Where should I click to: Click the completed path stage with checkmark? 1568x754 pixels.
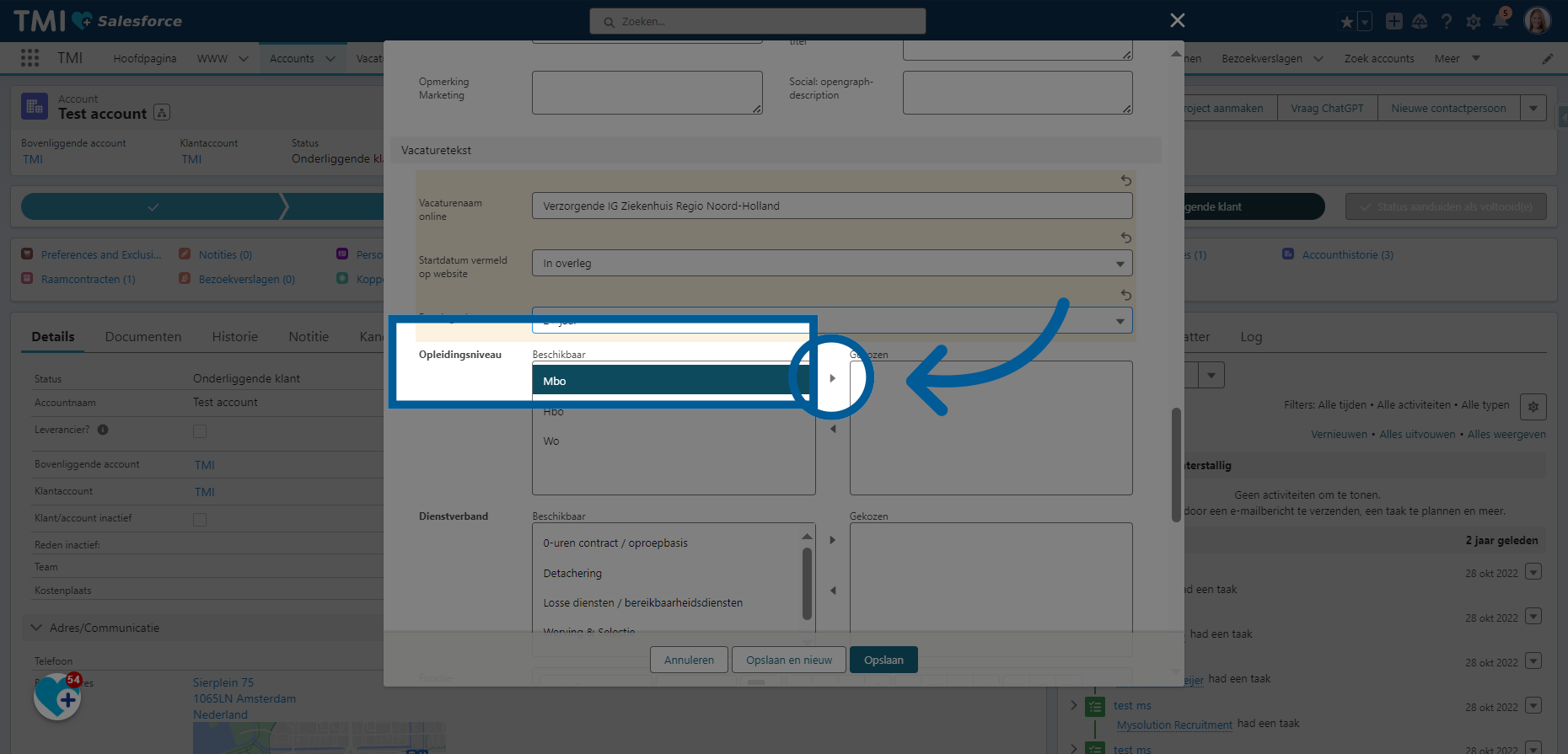pyautogui.click(x=153, y=206)
